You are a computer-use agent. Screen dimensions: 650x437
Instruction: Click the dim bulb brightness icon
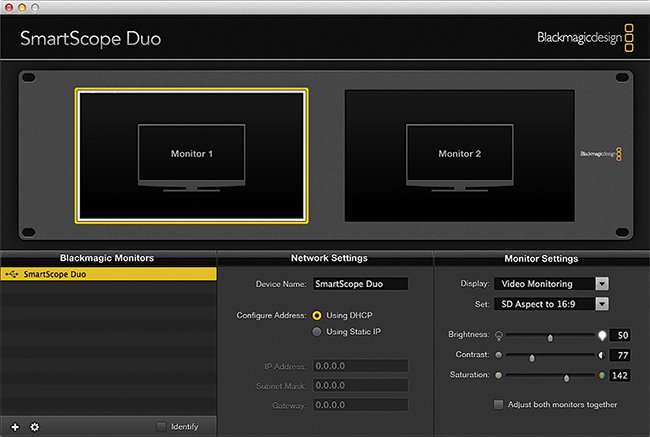coord(499,336)
